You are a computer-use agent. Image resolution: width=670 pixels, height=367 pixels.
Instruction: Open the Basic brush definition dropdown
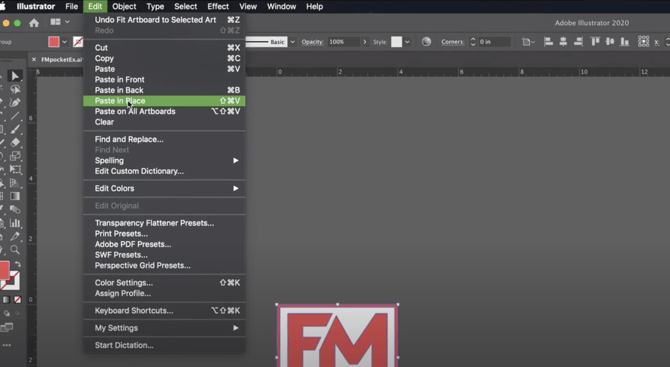(293, 42)
